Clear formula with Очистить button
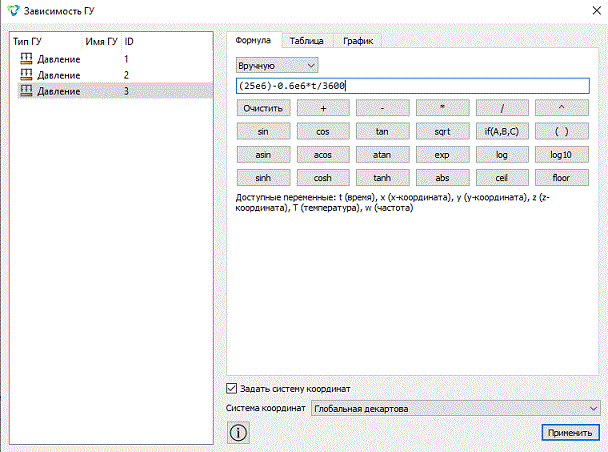The height and width of the screenshot is (452, 608). click(263, 108)
